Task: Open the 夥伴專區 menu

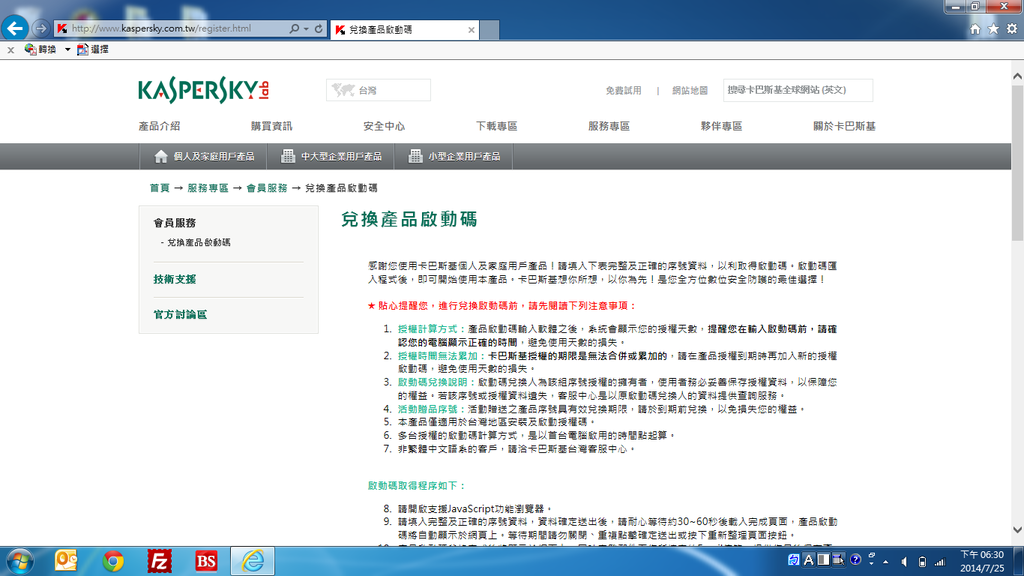Action: [x=721, y=126]
